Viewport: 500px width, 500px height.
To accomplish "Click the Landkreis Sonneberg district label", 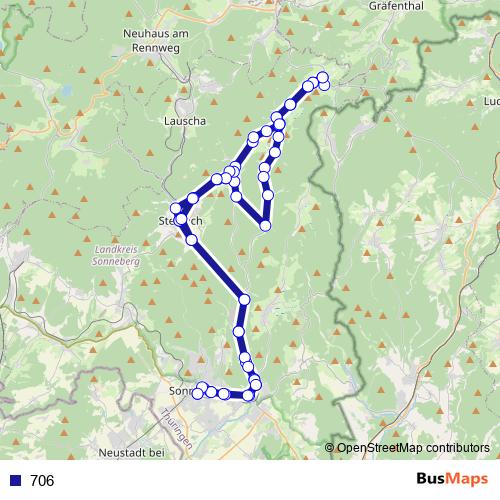I will [116, 255].
